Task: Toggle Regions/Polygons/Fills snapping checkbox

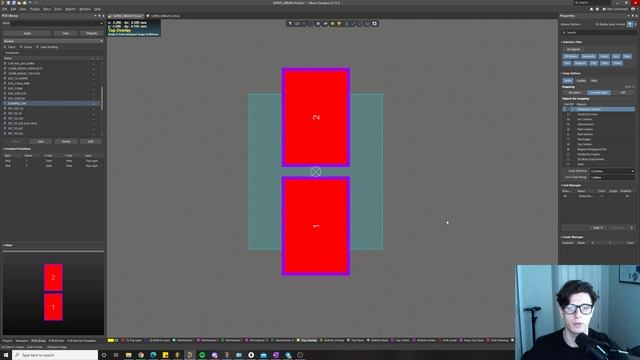Action: click(x=569, y=149)
